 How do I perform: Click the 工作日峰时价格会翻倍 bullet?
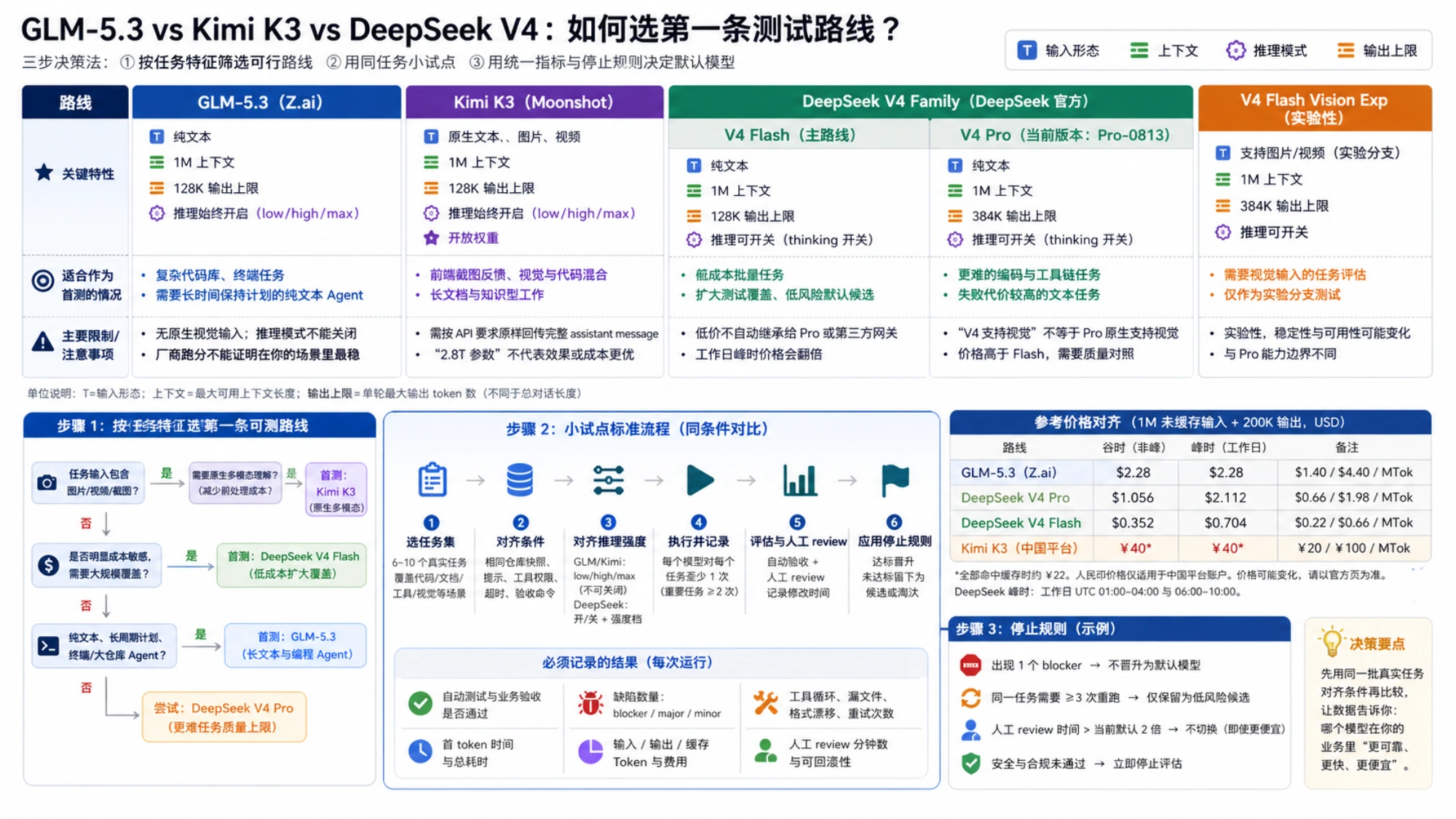pos(759,354)
